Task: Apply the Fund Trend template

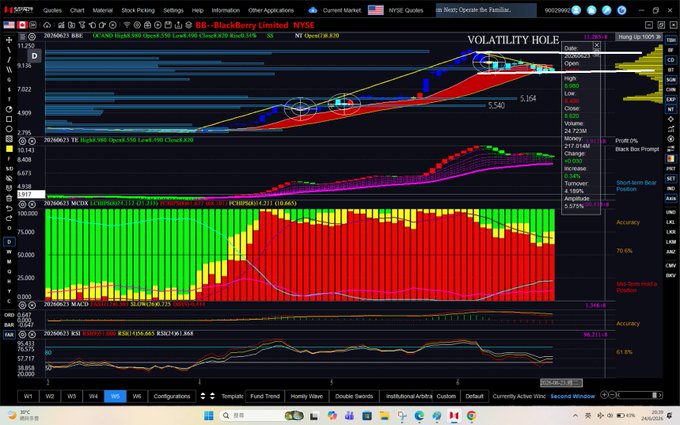Action: 265,396
